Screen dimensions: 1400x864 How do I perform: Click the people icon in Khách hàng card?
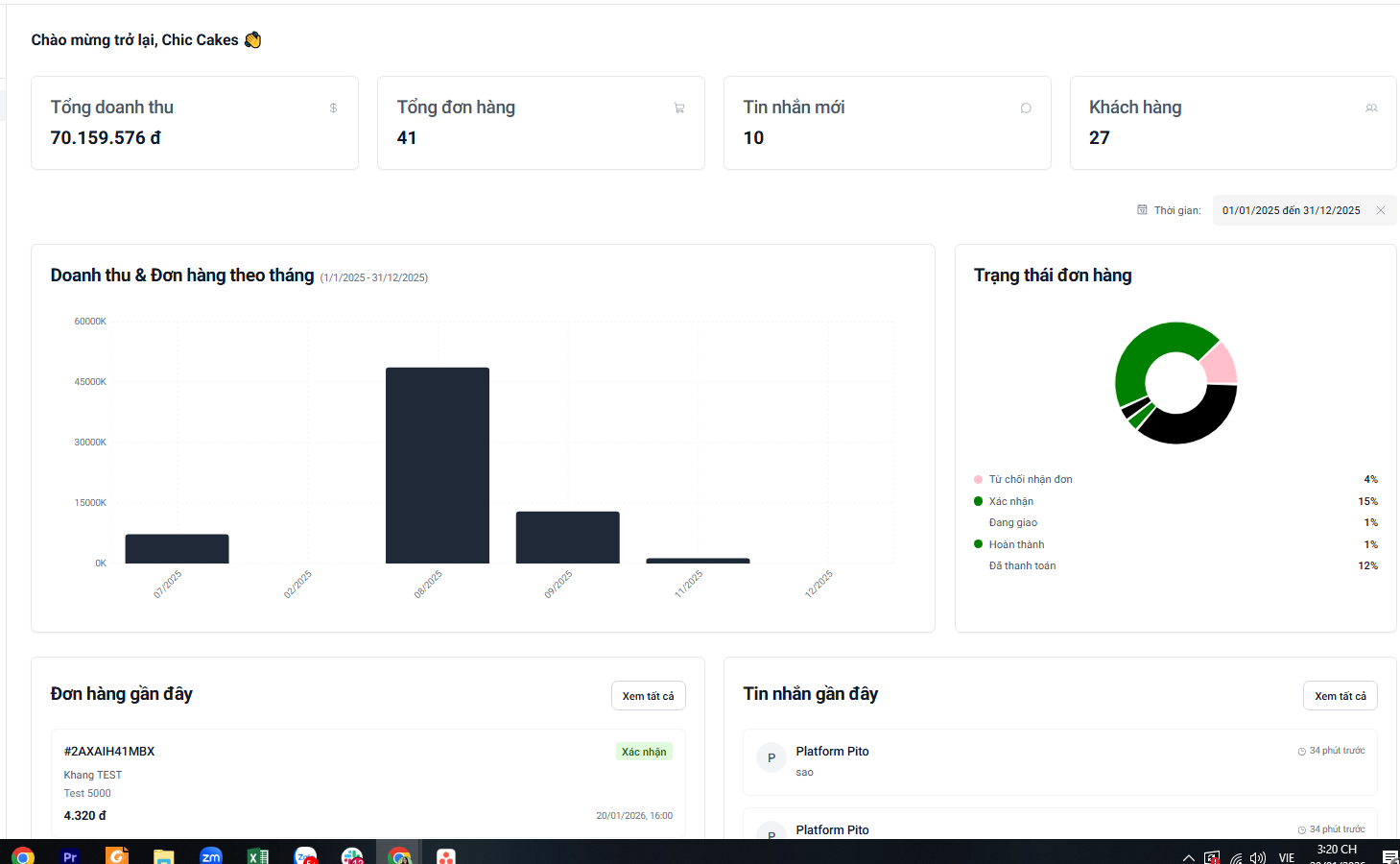tap(1372, 108)
